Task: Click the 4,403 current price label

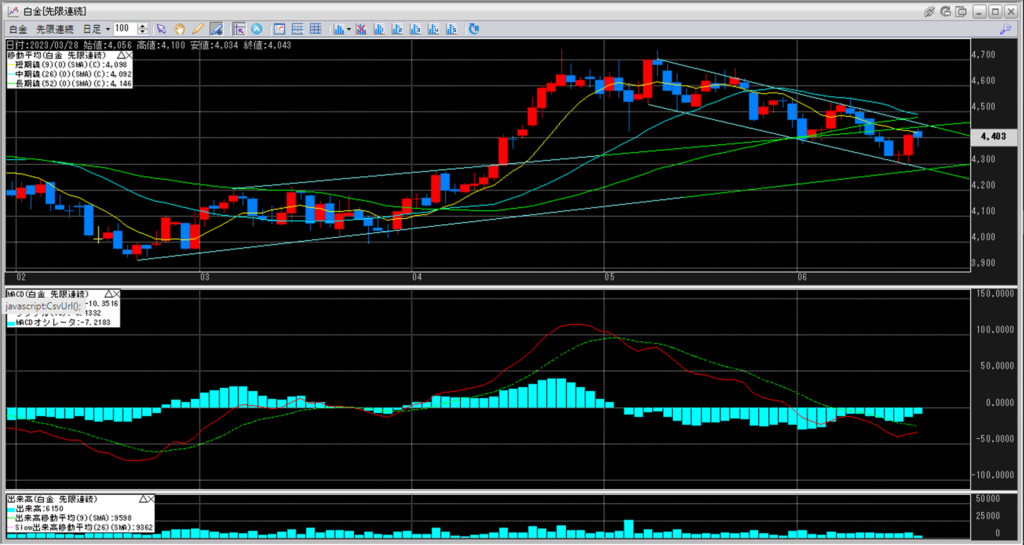Action: (992, 136)
